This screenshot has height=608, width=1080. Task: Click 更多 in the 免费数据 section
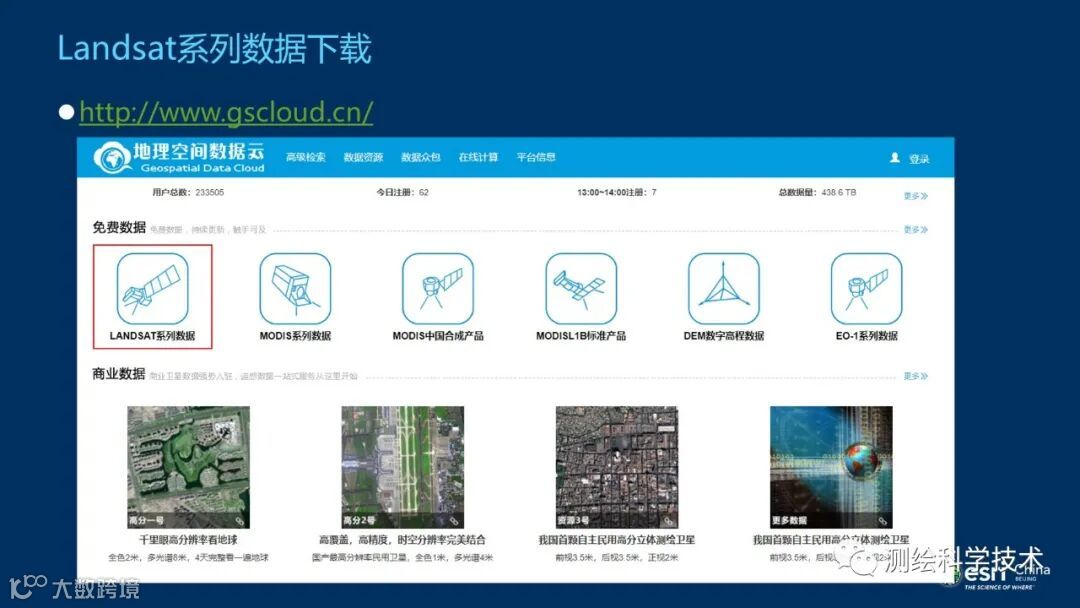[915, 229]
